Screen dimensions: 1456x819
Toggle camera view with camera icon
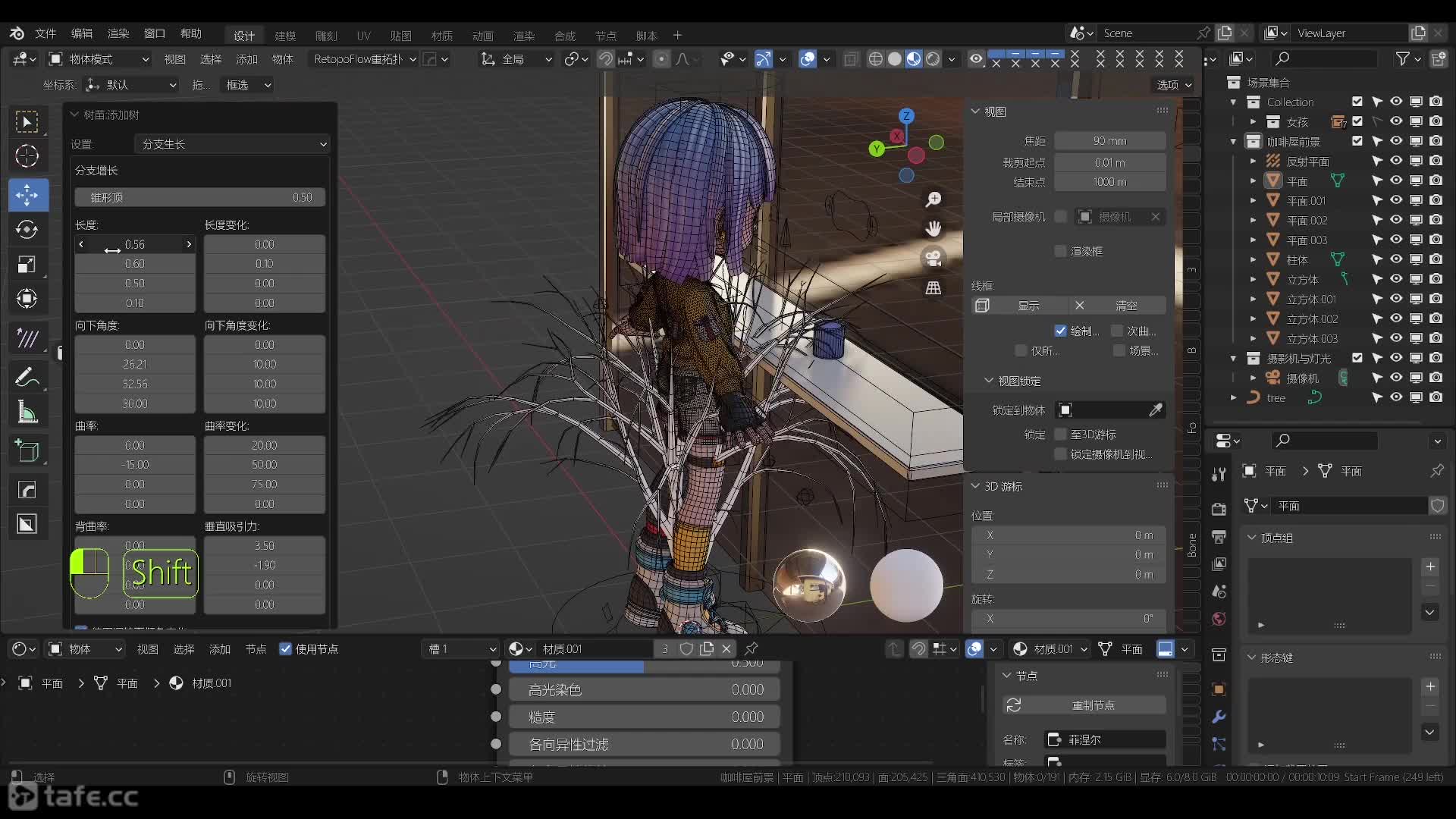point(934,258)
